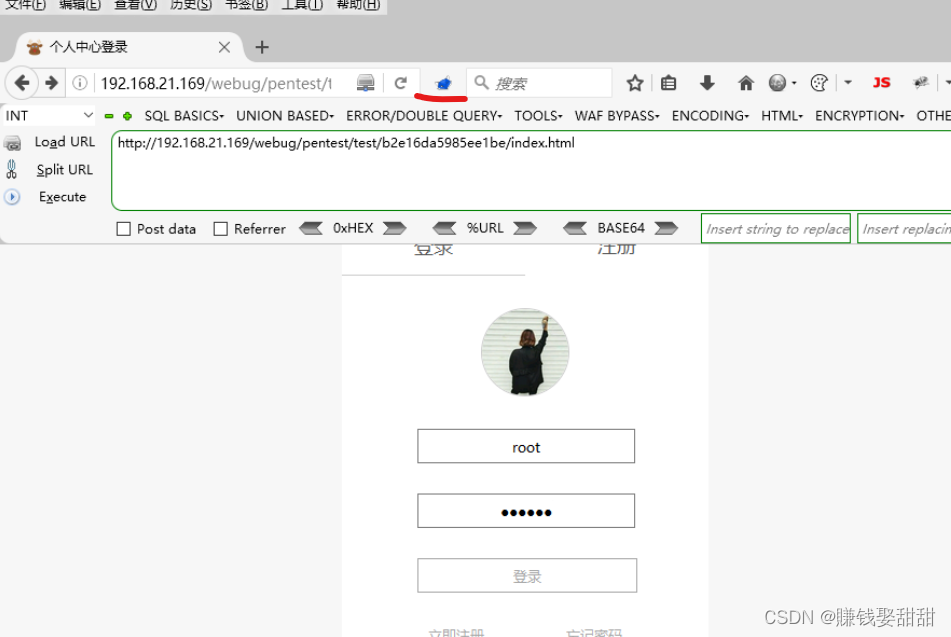Viewport: 951px width, 637px height.
Task: Click the left arrow beside 0xHEX
Action: [x=311, y=228]
